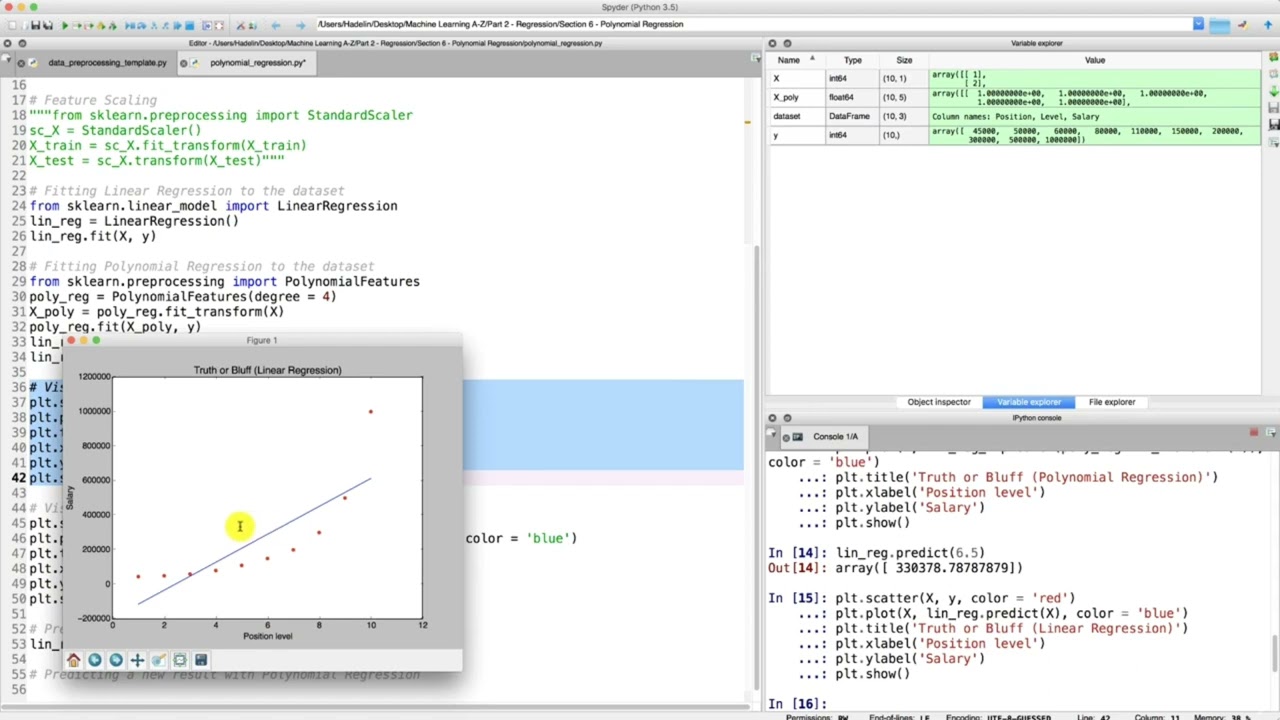This screenshot has width=1280, height=720.
Task: Click the variable explorer side toolbar top icon
Action: pos(1273,59)
